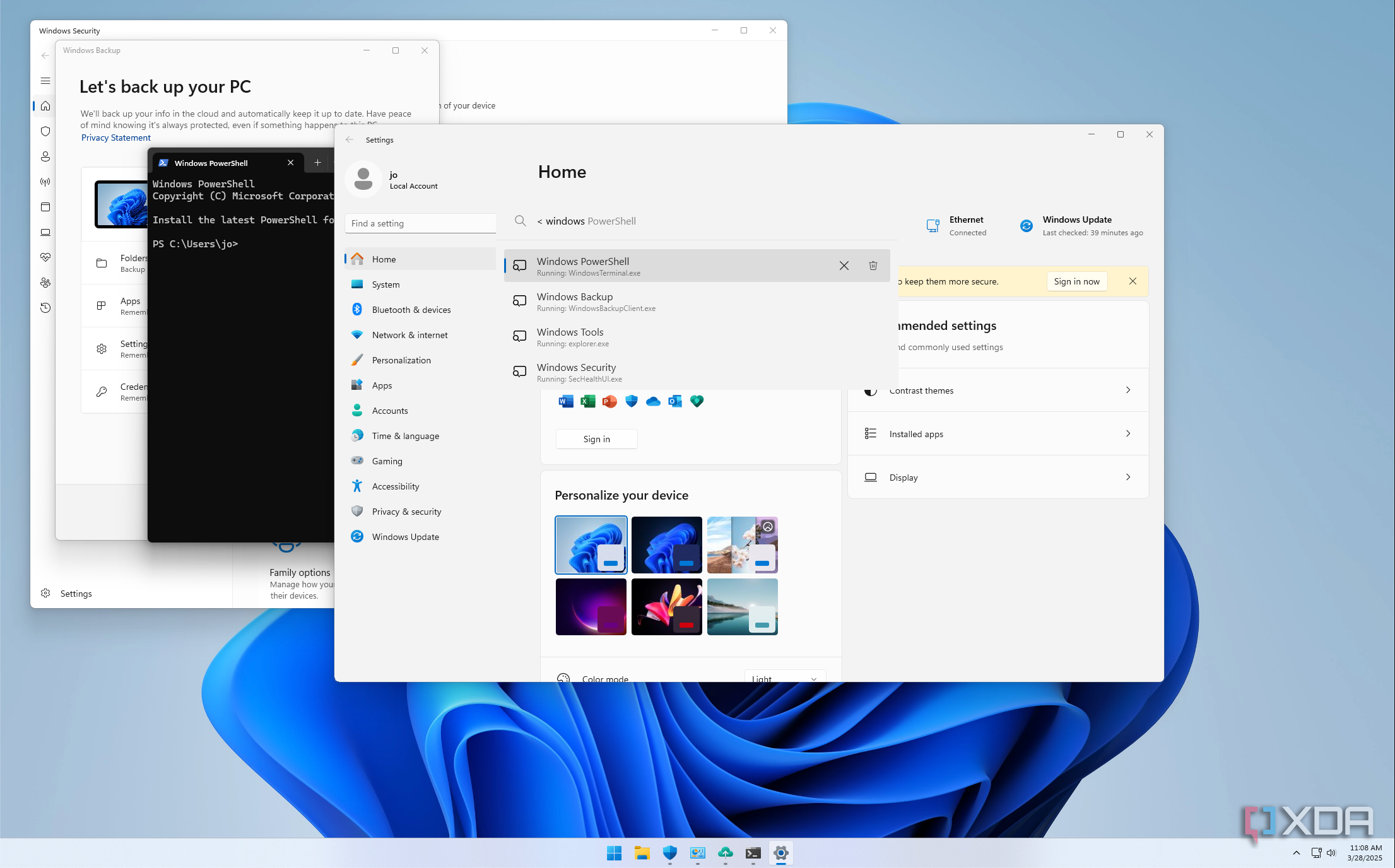Apply the purple Glow theme thumbnail
The height and width of the screenshot is (868, 1395).
(591, 607)
